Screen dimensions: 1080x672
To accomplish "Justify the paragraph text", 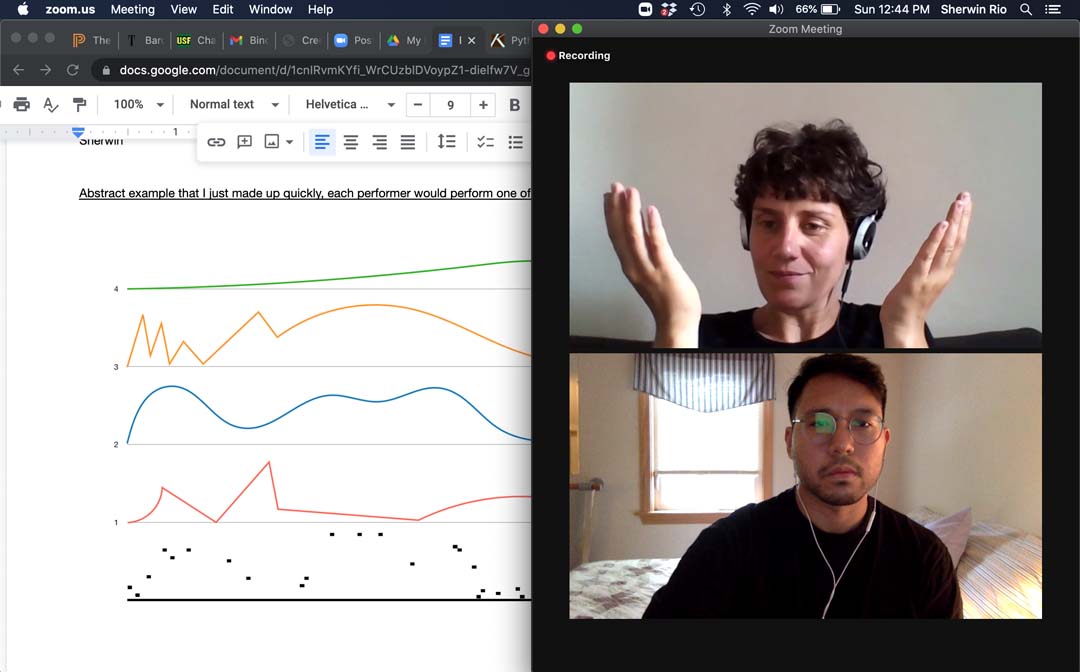I will [408, 142].
